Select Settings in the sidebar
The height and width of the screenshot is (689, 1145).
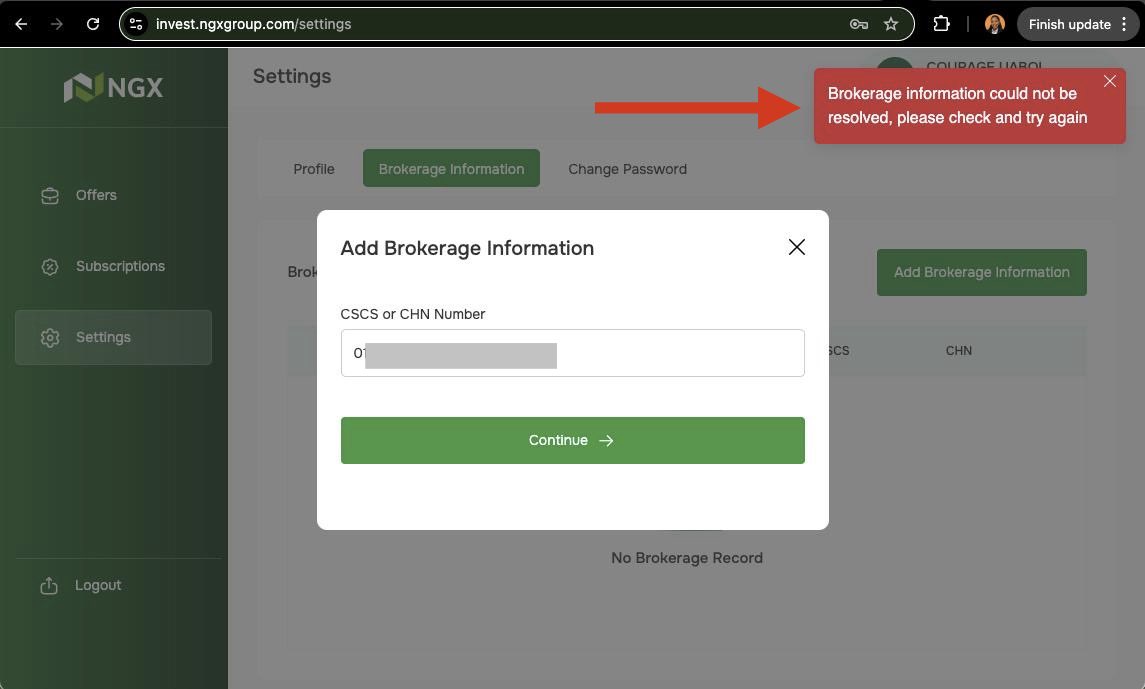113,337
